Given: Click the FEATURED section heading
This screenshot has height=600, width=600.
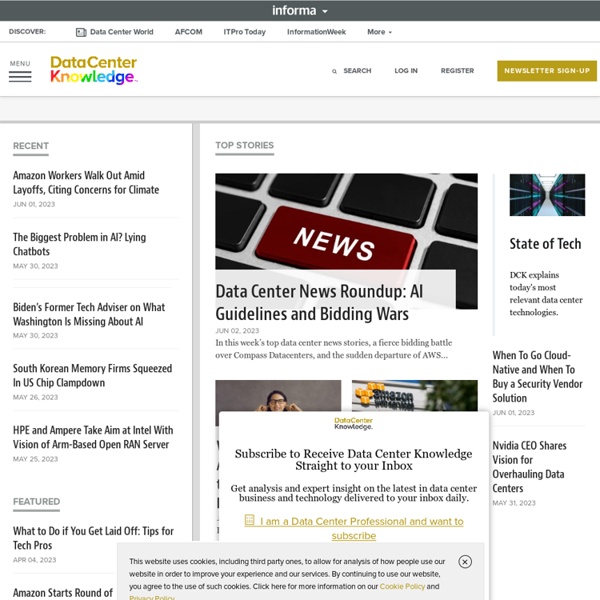Looking at the screenshot, I should tap(36, 502).
